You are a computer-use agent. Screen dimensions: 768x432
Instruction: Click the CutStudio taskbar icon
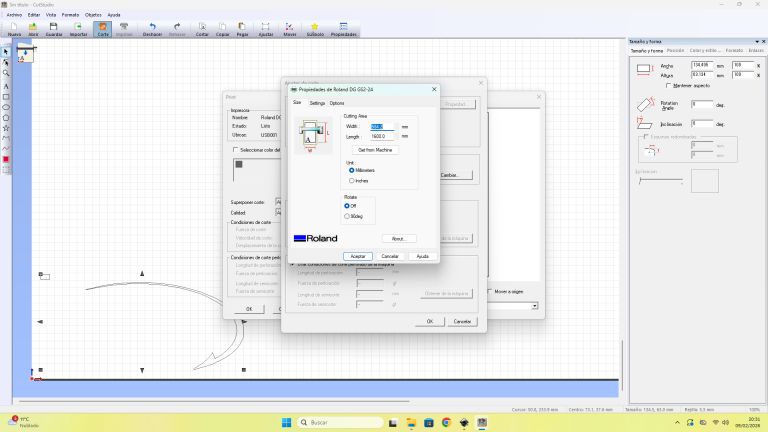pyautogui.click(x=482, y=422)
